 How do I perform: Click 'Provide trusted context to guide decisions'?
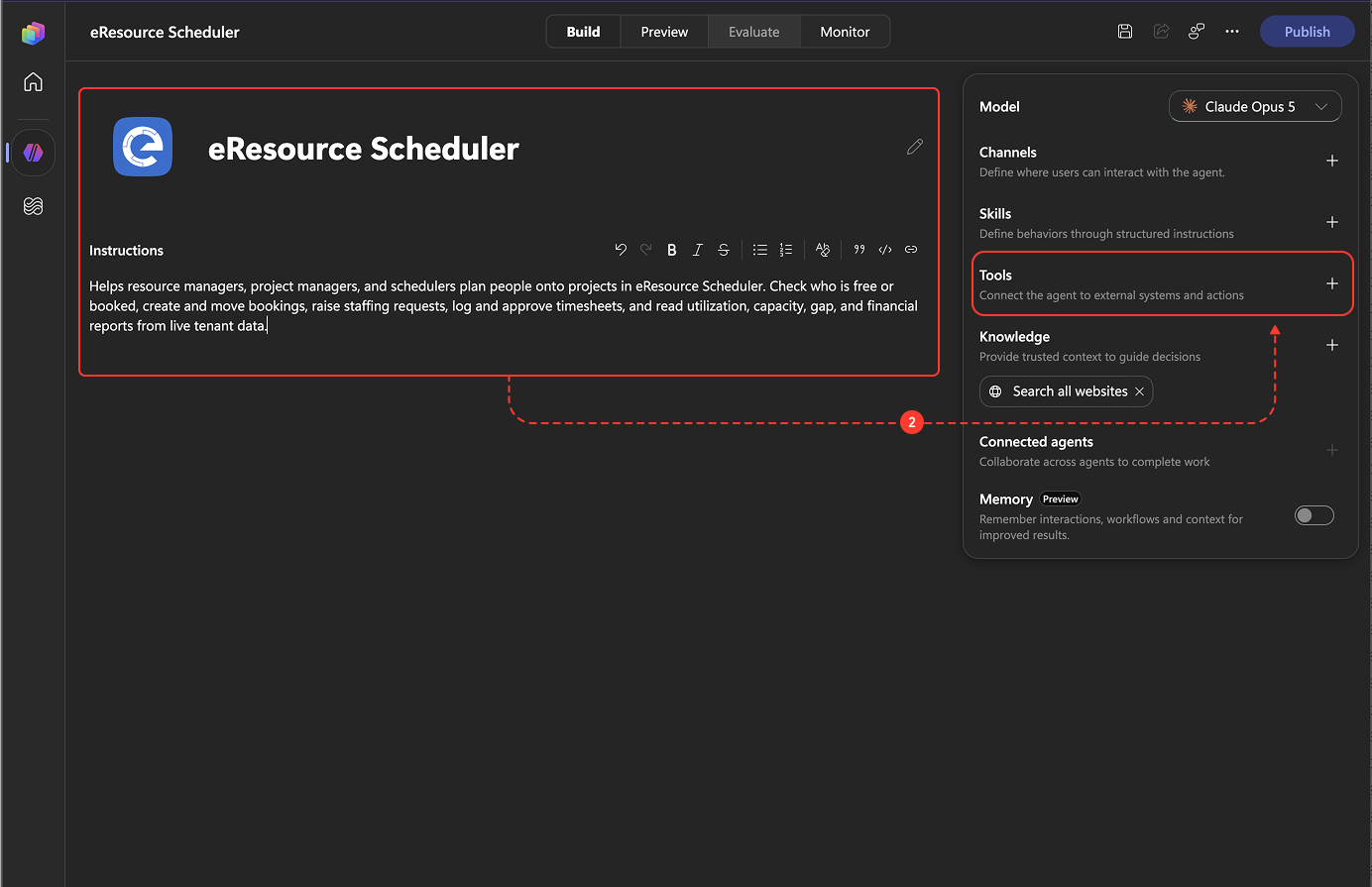1089,357
